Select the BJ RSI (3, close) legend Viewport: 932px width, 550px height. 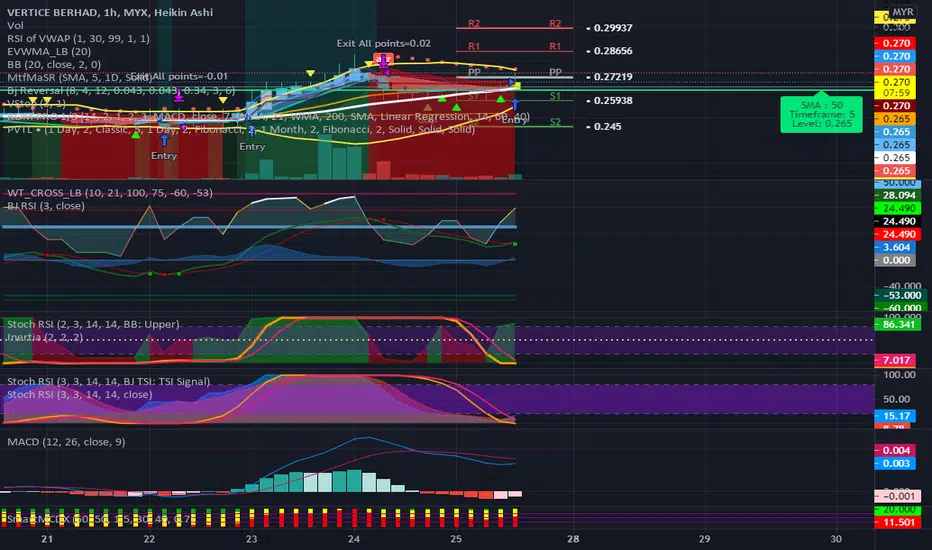[46, 206]
